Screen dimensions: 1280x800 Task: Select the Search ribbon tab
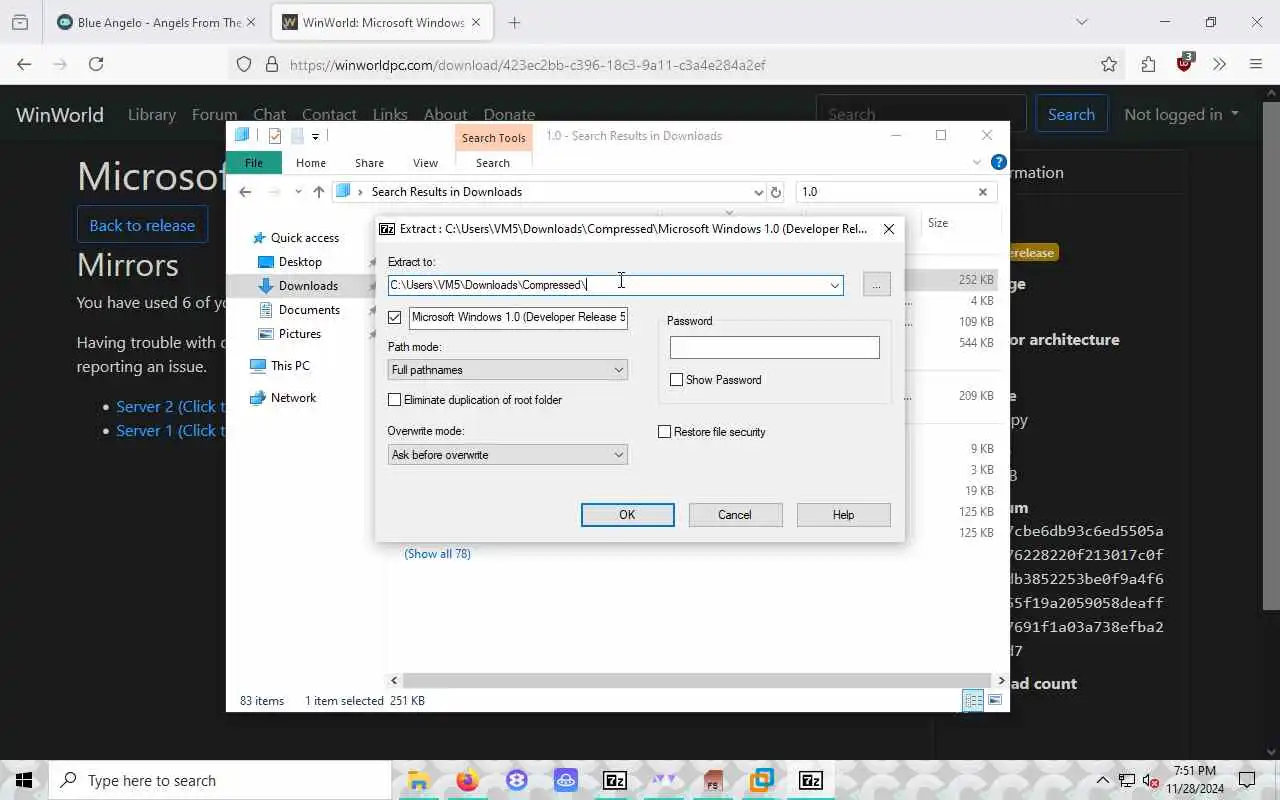pos(492,163)
